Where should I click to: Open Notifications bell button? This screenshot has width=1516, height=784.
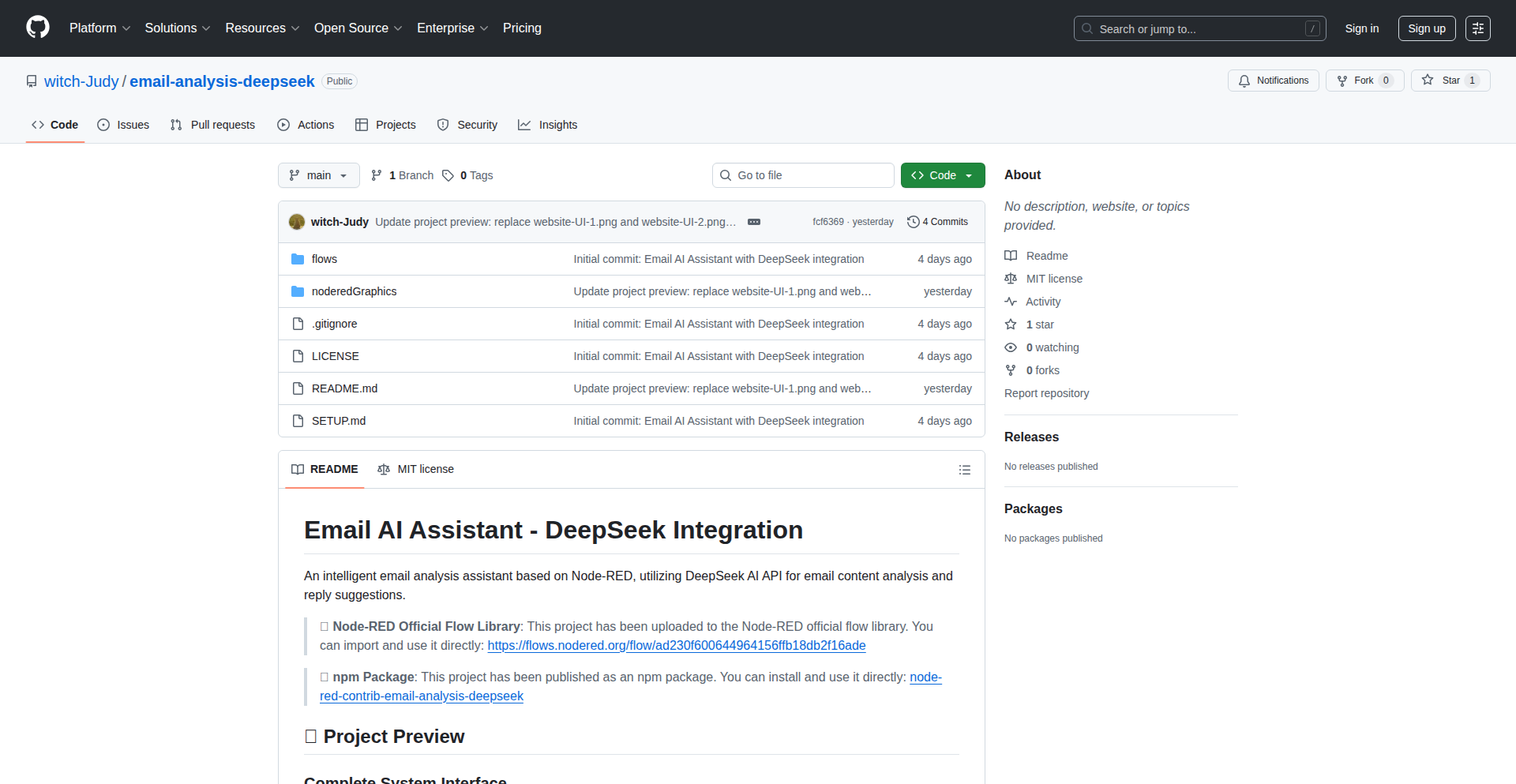(x=1273, y=81)
